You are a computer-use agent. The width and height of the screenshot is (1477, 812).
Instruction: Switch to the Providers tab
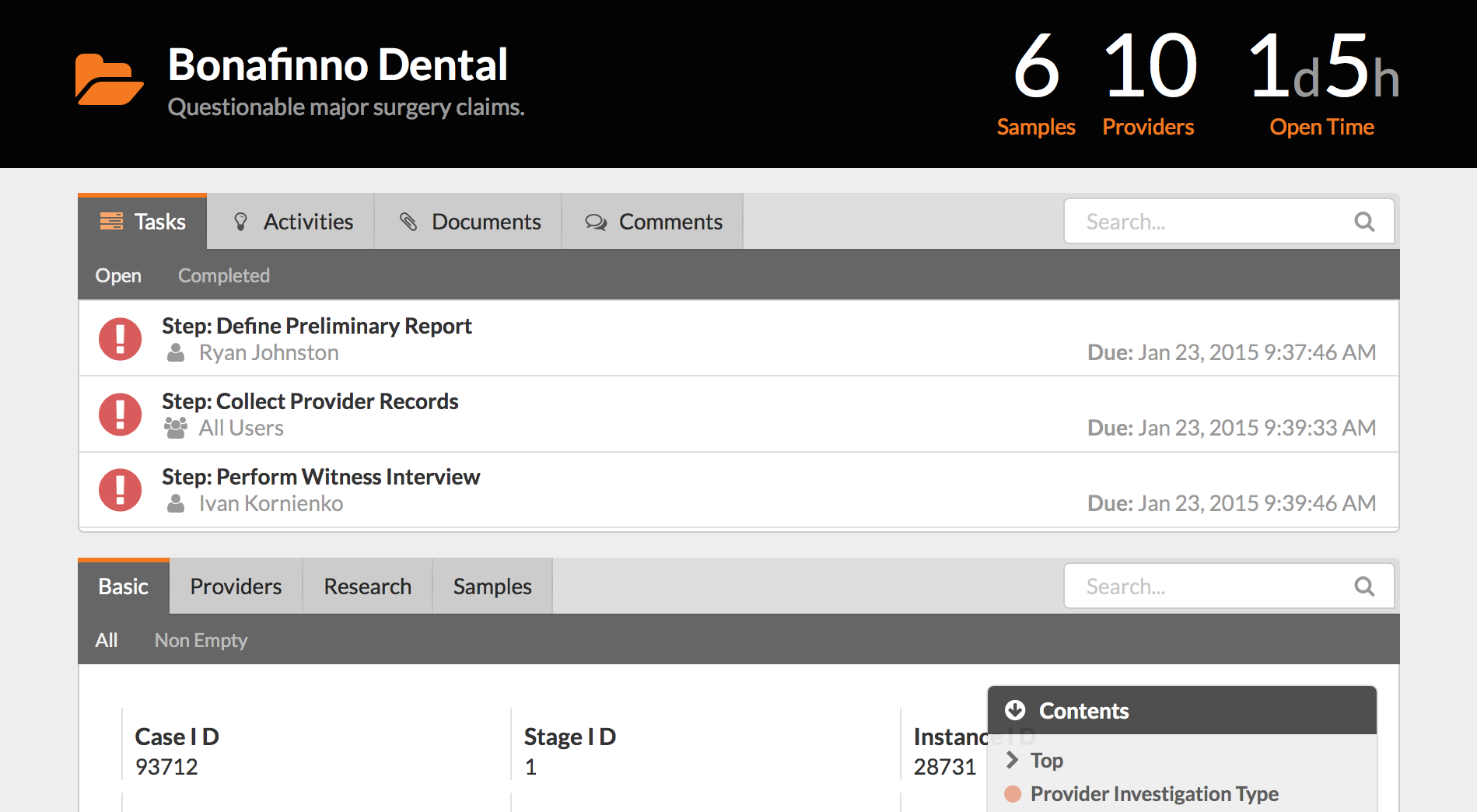coord(236,586)
